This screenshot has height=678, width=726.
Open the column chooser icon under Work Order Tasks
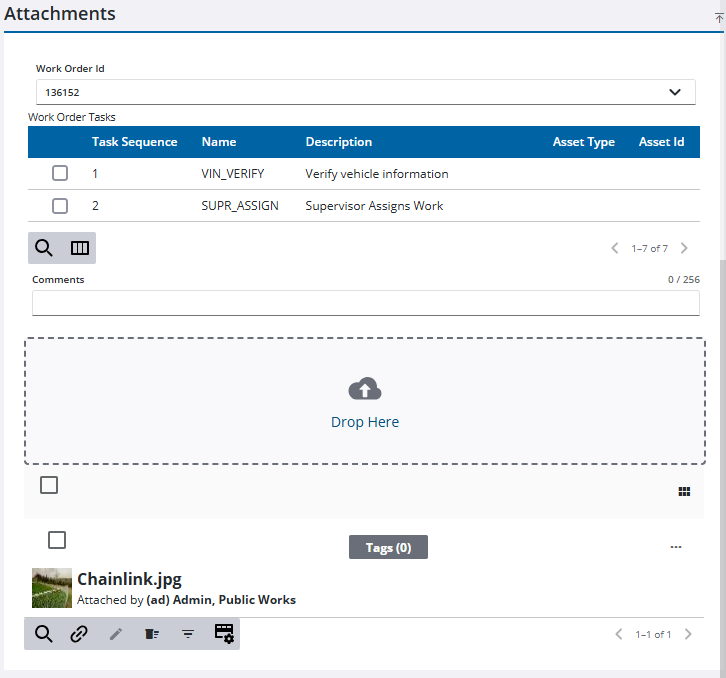[x=80, y=248]
